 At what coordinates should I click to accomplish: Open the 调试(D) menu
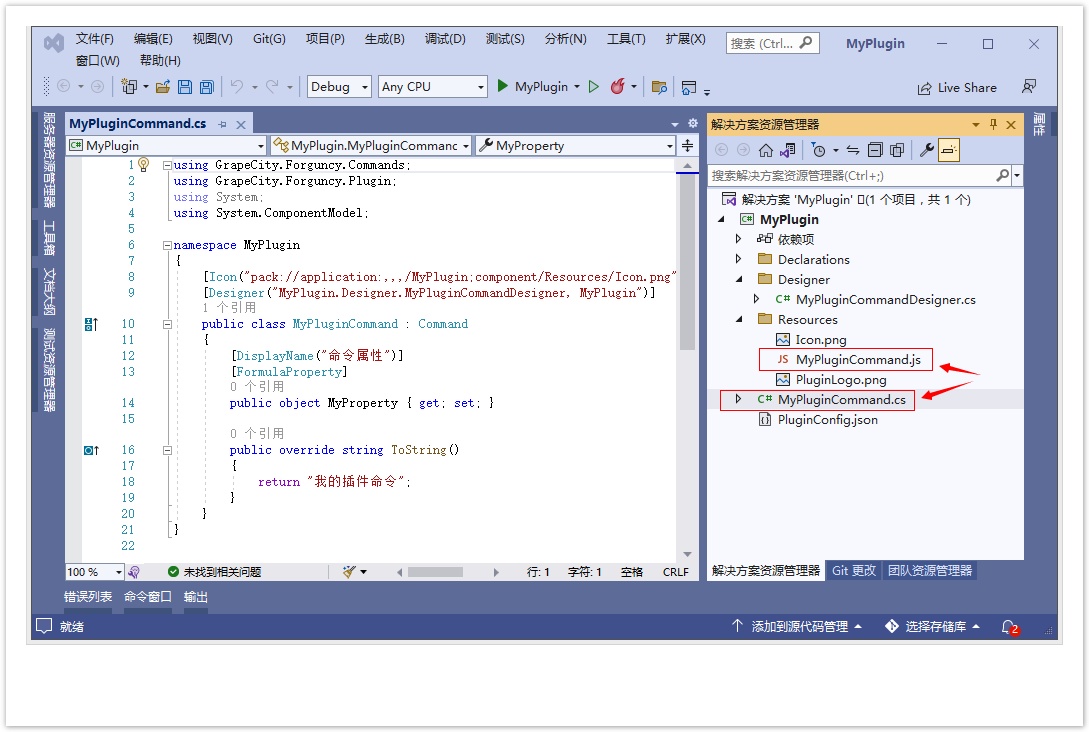tap(445, 39)
